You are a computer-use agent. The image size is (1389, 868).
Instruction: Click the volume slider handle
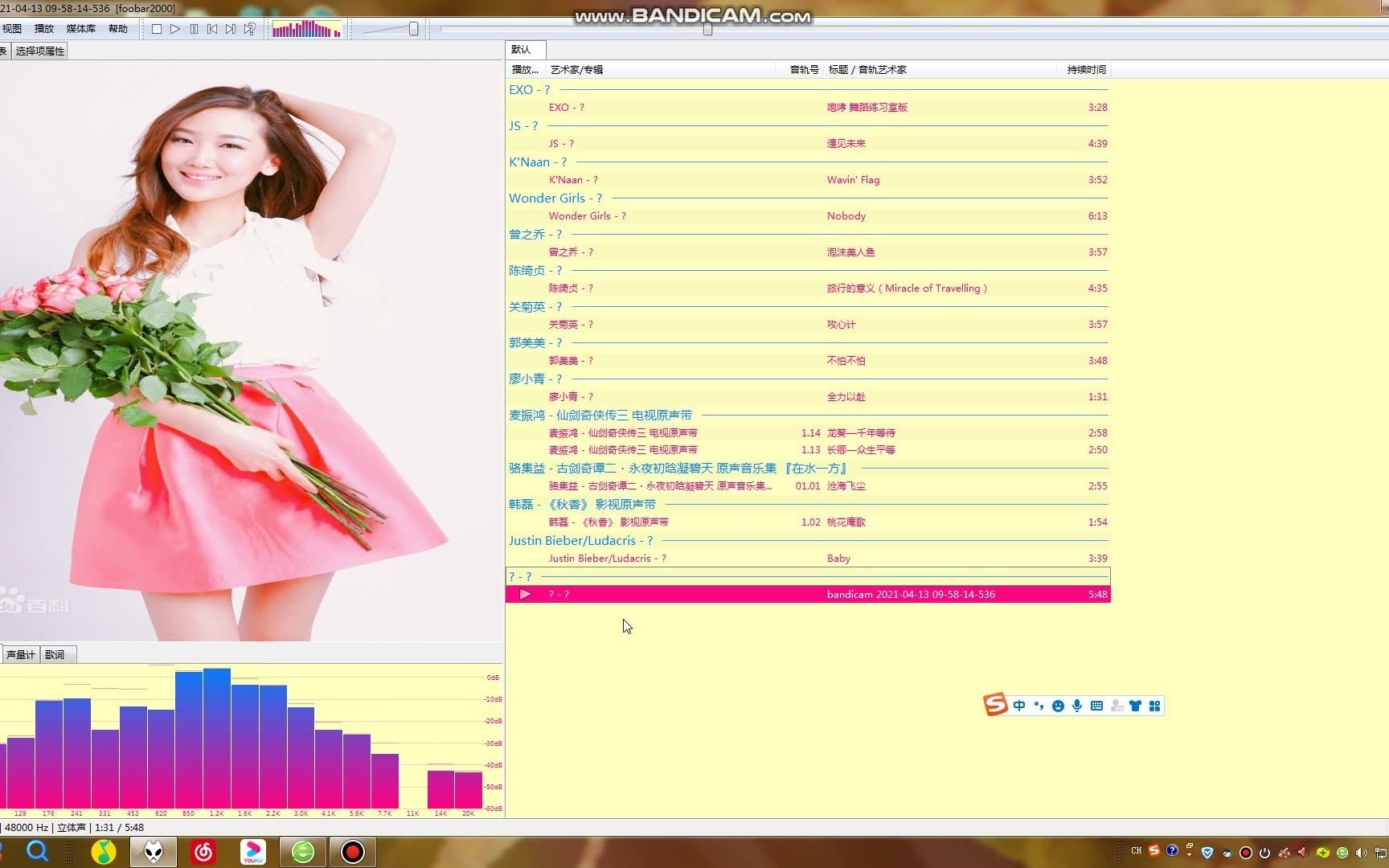413,29
